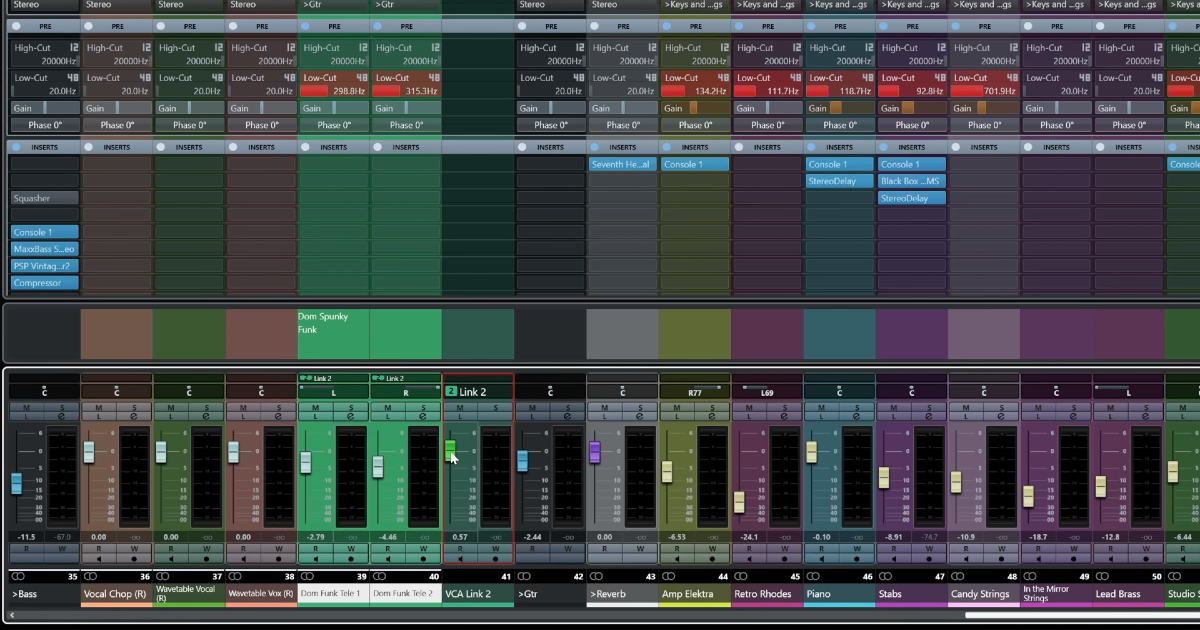
Task: Mute the Retro Rhodes channel
Action: pyautogui.click(x=750, y=407)
